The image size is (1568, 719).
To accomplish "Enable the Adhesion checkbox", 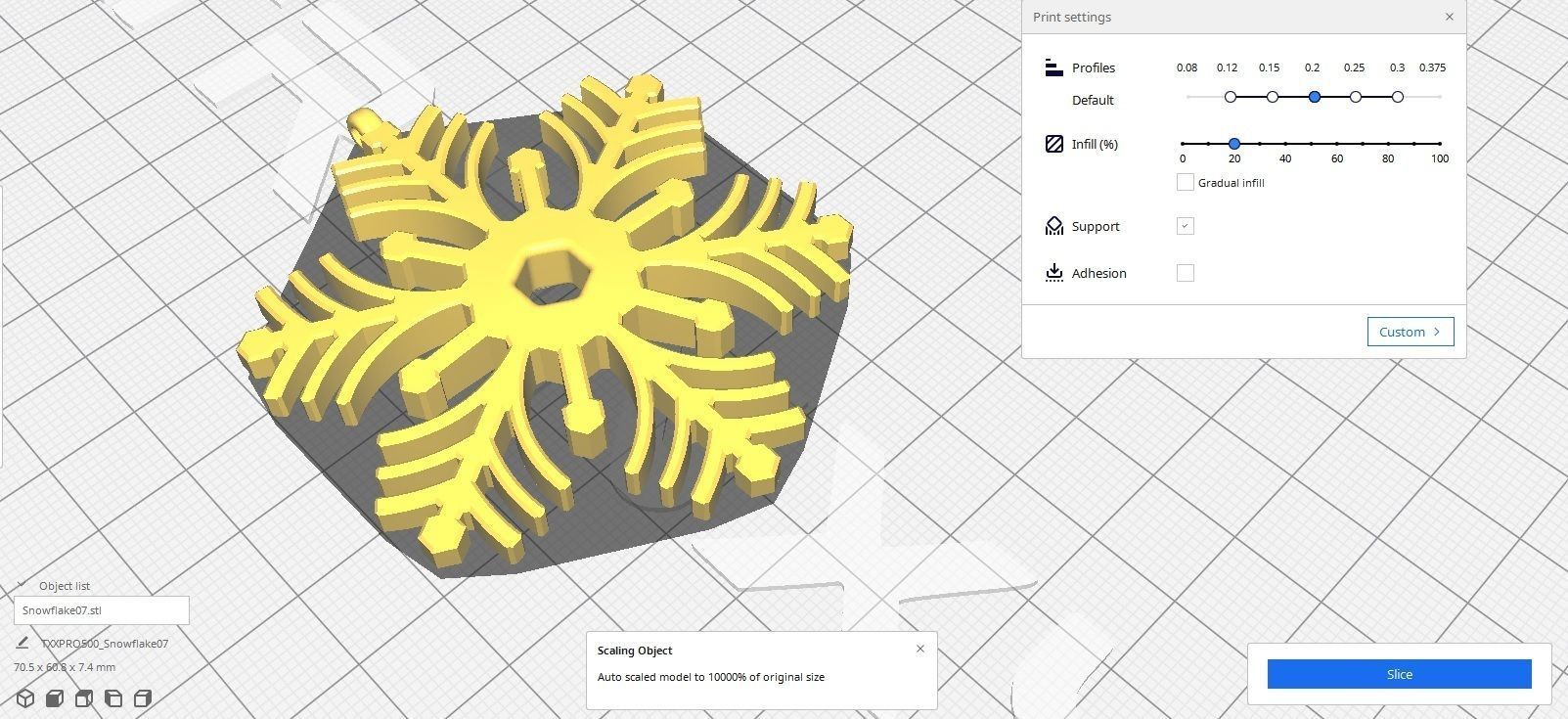I will [x=1185, y=273].
